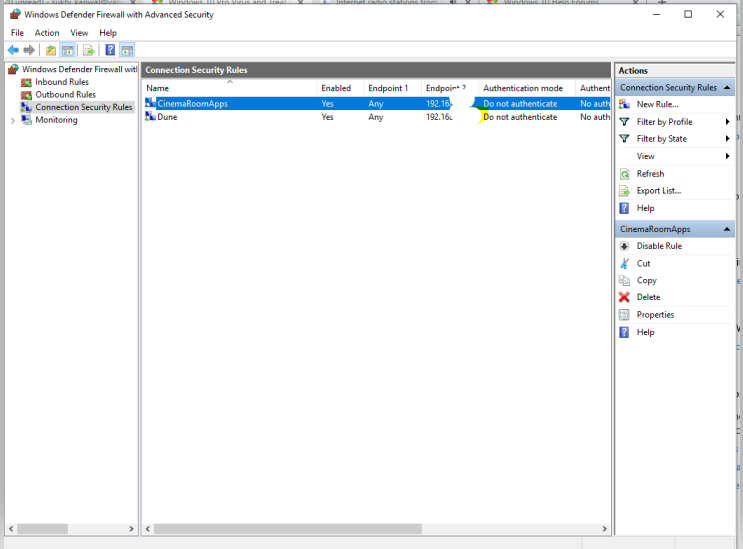743x549 pixels.
Task: Click the Up One Level folder icon
Action: 51,50
